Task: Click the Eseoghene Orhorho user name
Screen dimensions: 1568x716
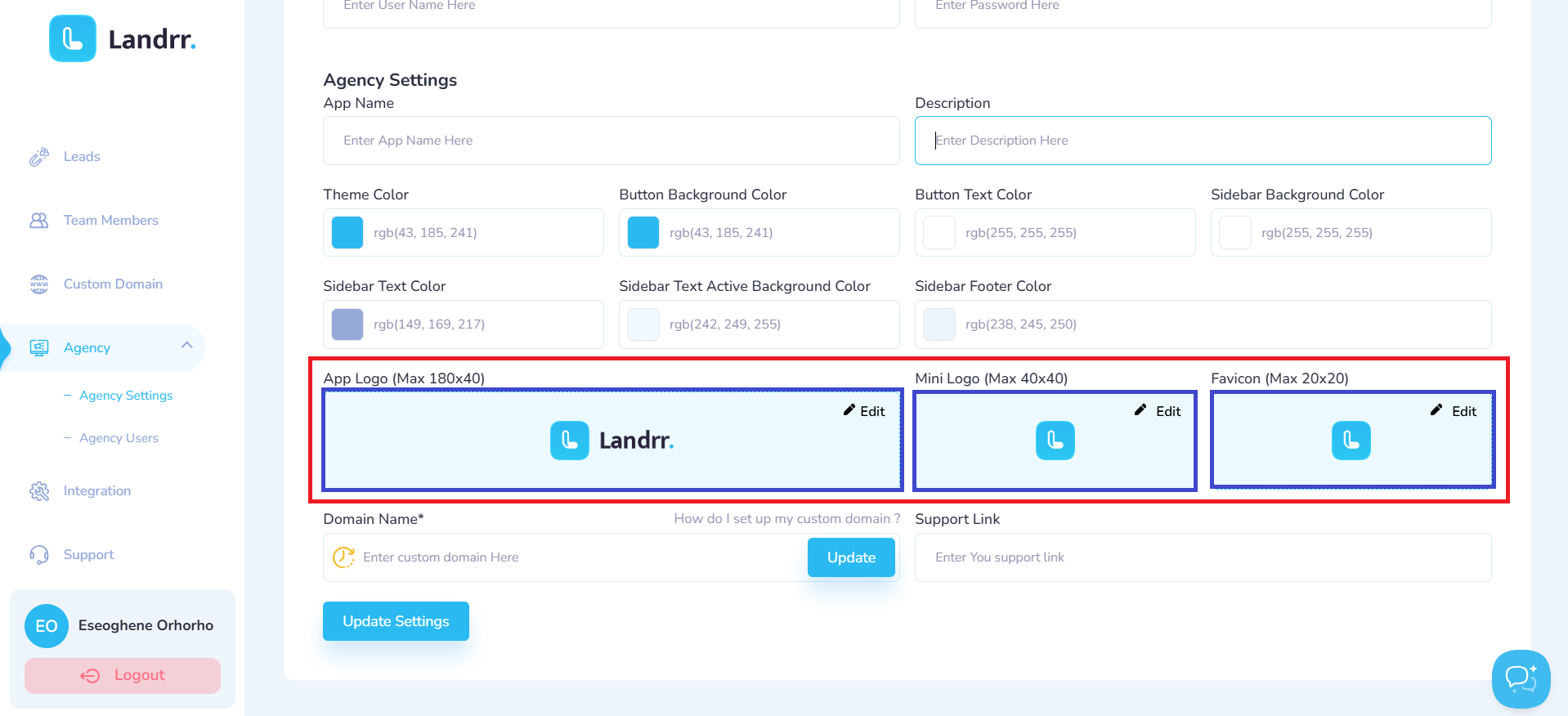Action: point(146,626)
